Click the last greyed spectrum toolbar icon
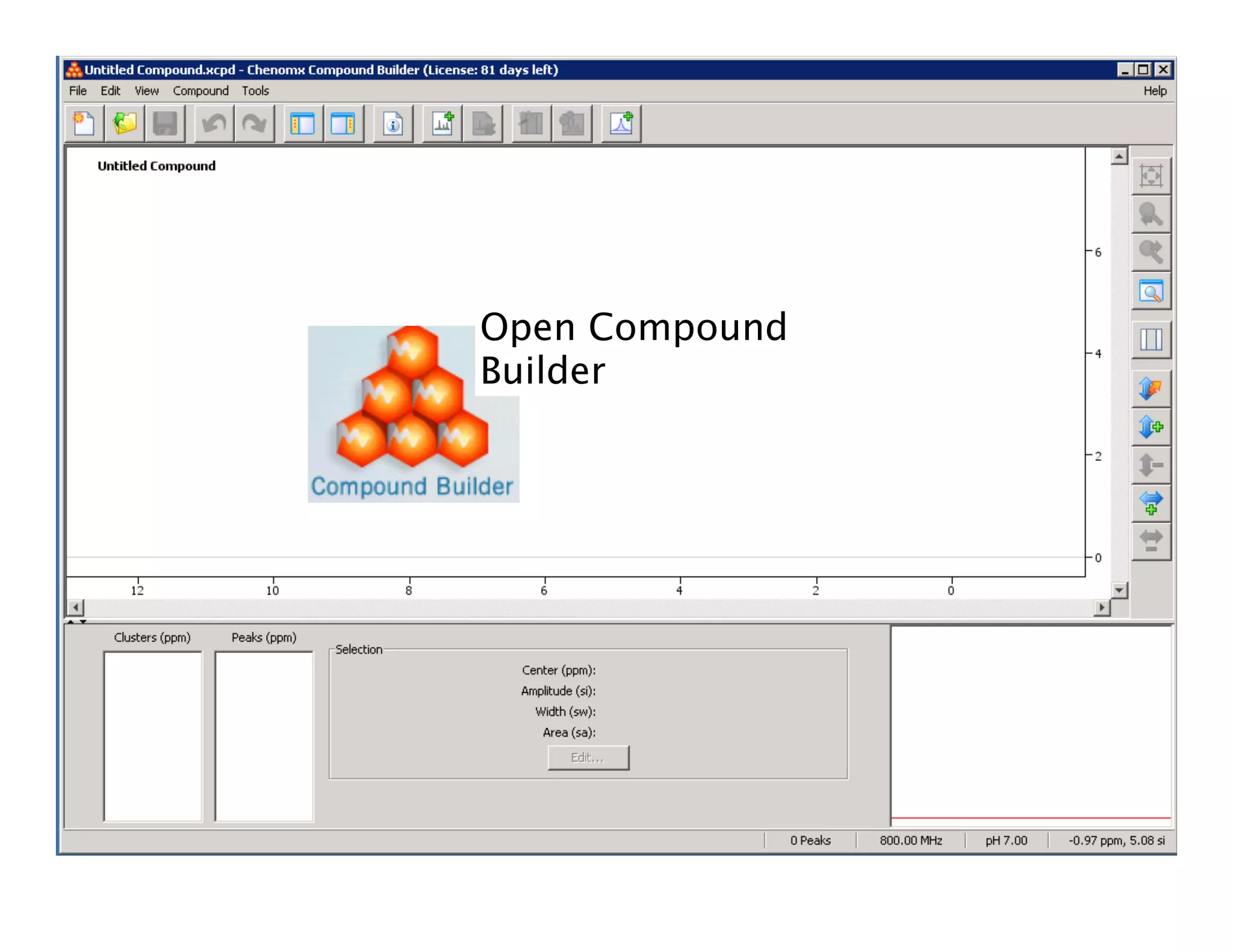Screen dimensions: 1233x952 coord(572,124)
